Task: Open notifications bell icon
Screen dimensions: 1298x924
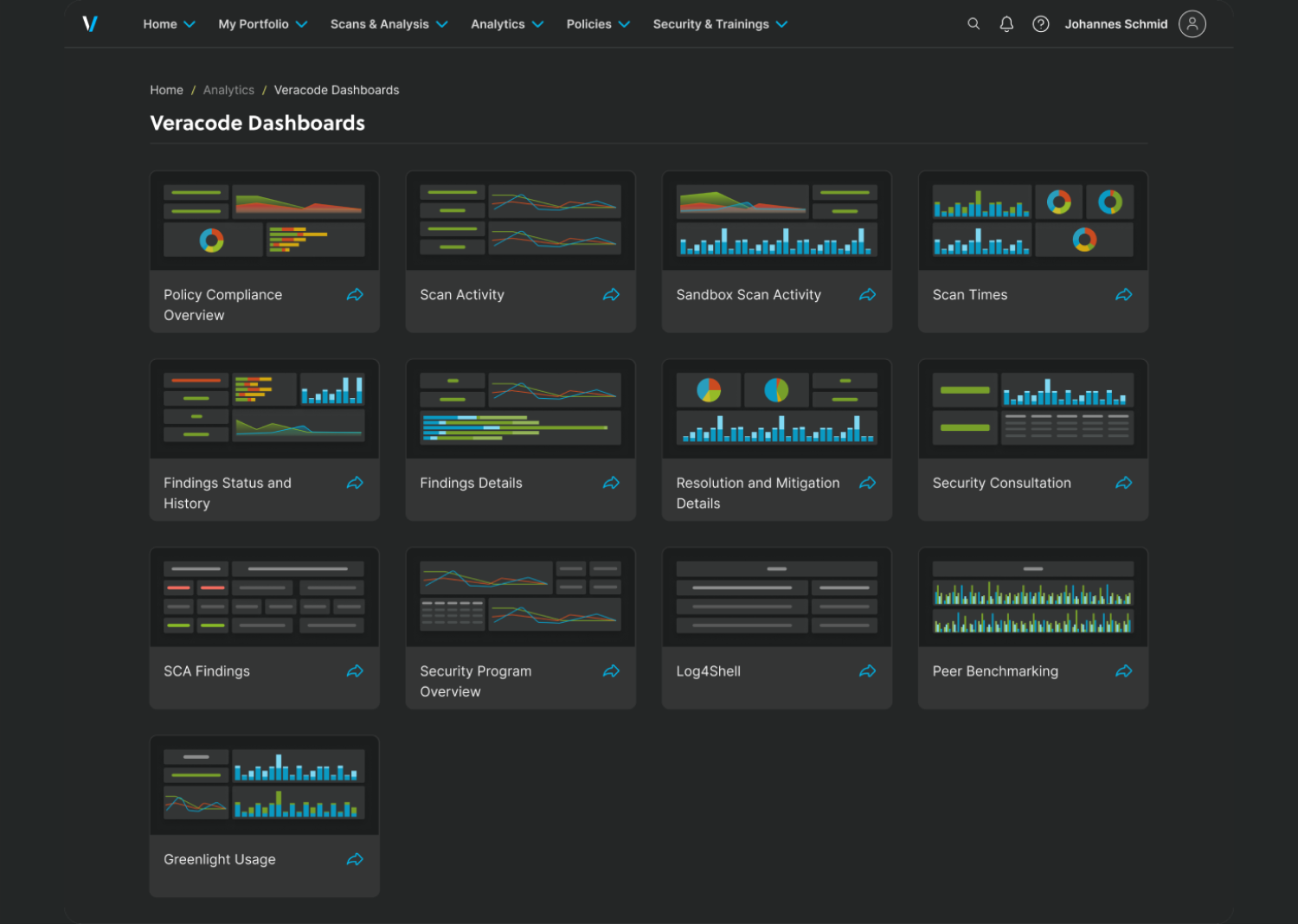Action: [x=1006, y=24]
